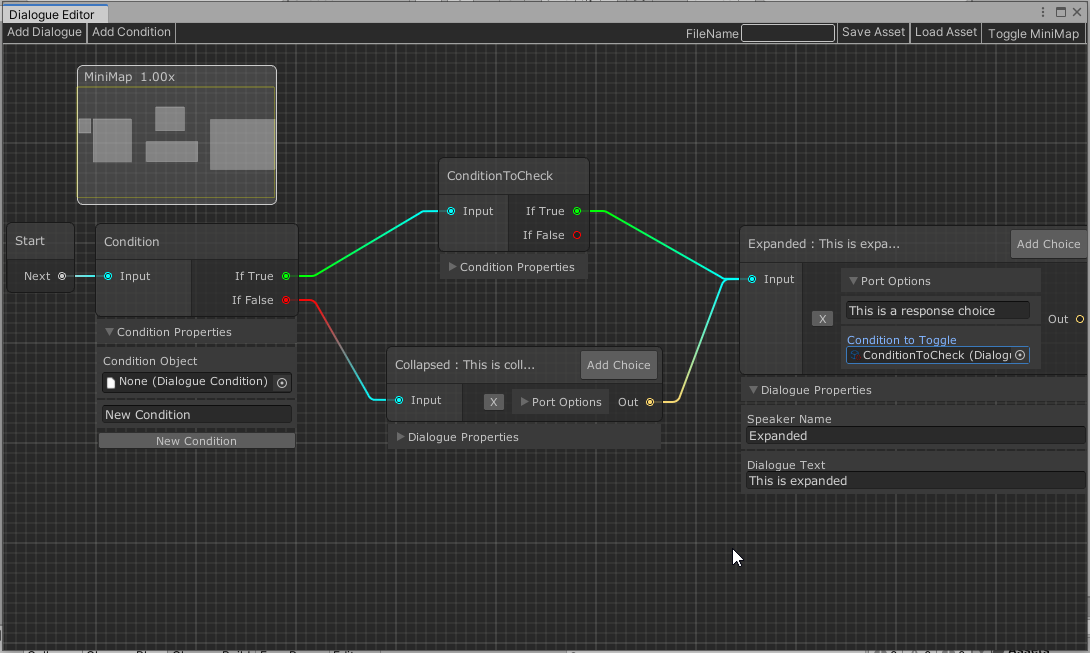Click the Next output port on Start node
The height and width of the screenshot is (653, 1090).
tap(62, 276)
